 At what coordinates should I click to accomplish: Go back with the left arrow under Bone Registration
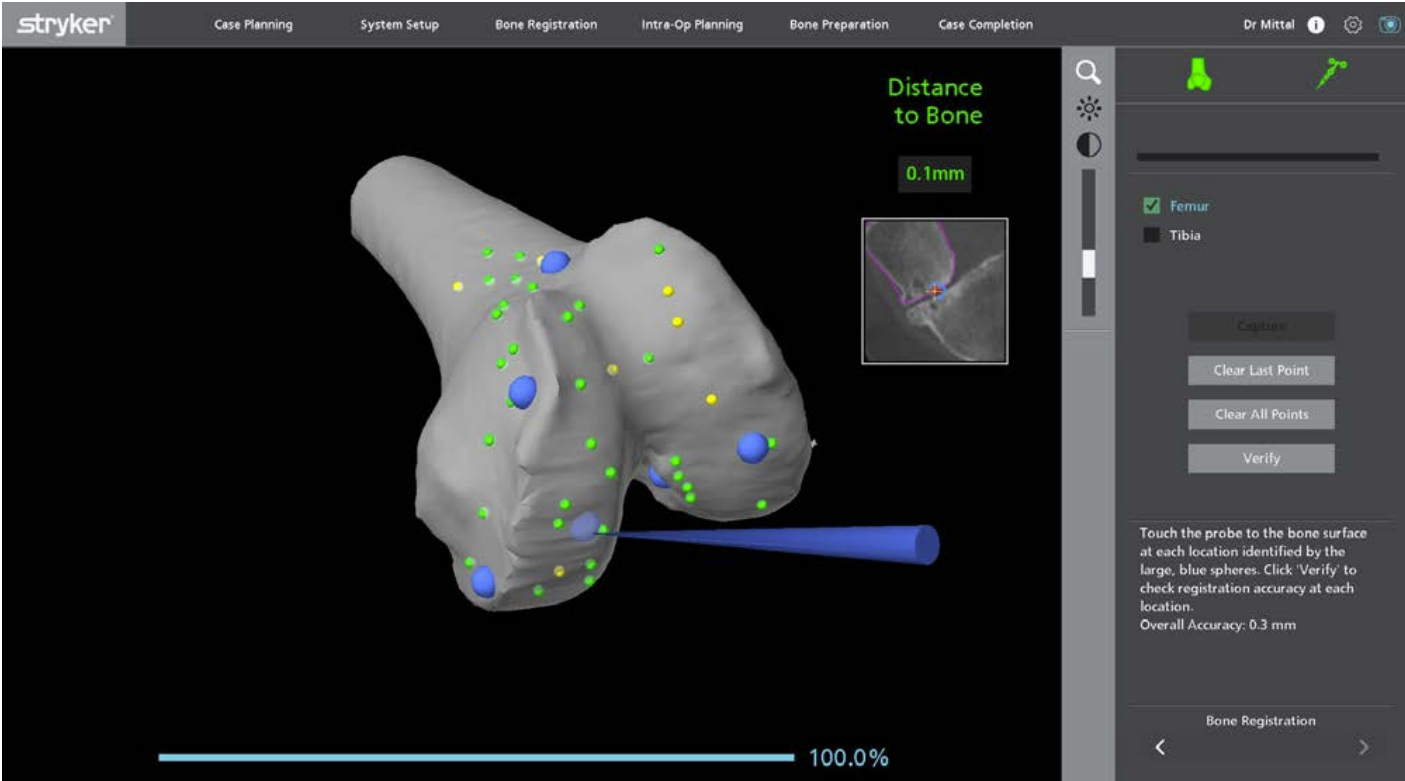pyautogui.click(x=1160, y=747)
